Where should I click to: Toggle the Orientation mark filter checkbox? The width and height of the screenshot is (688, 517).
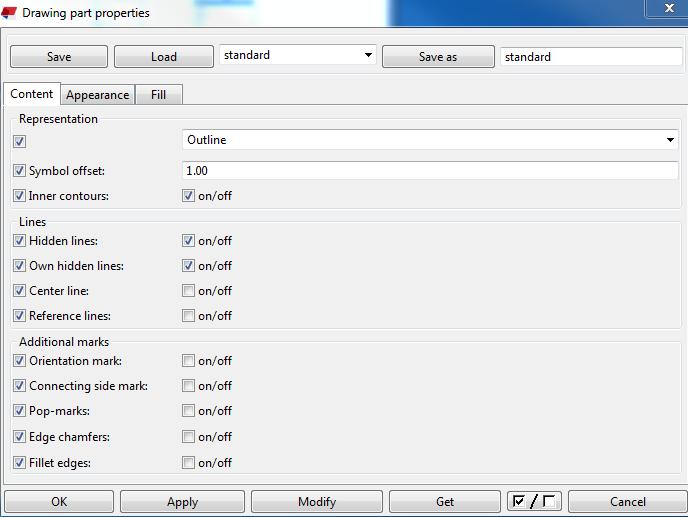pos(19,361)
